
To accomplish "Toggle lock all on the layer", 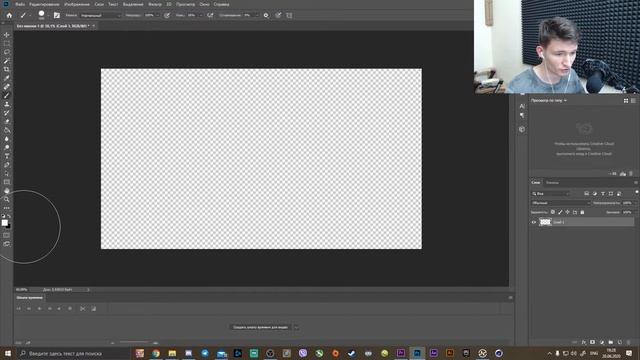I will pyautogui.click(x=582, y=212).
